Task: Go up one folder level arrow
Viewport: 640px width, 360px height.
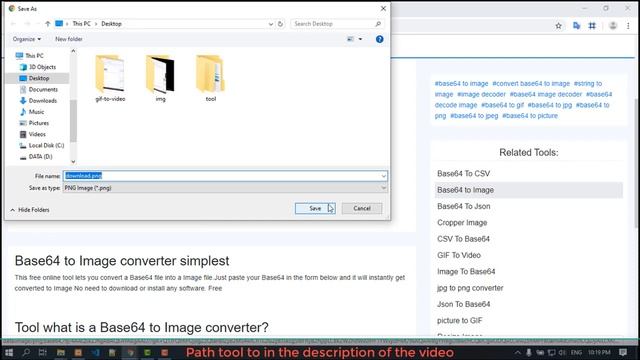Action: click(x=48, y=24)
